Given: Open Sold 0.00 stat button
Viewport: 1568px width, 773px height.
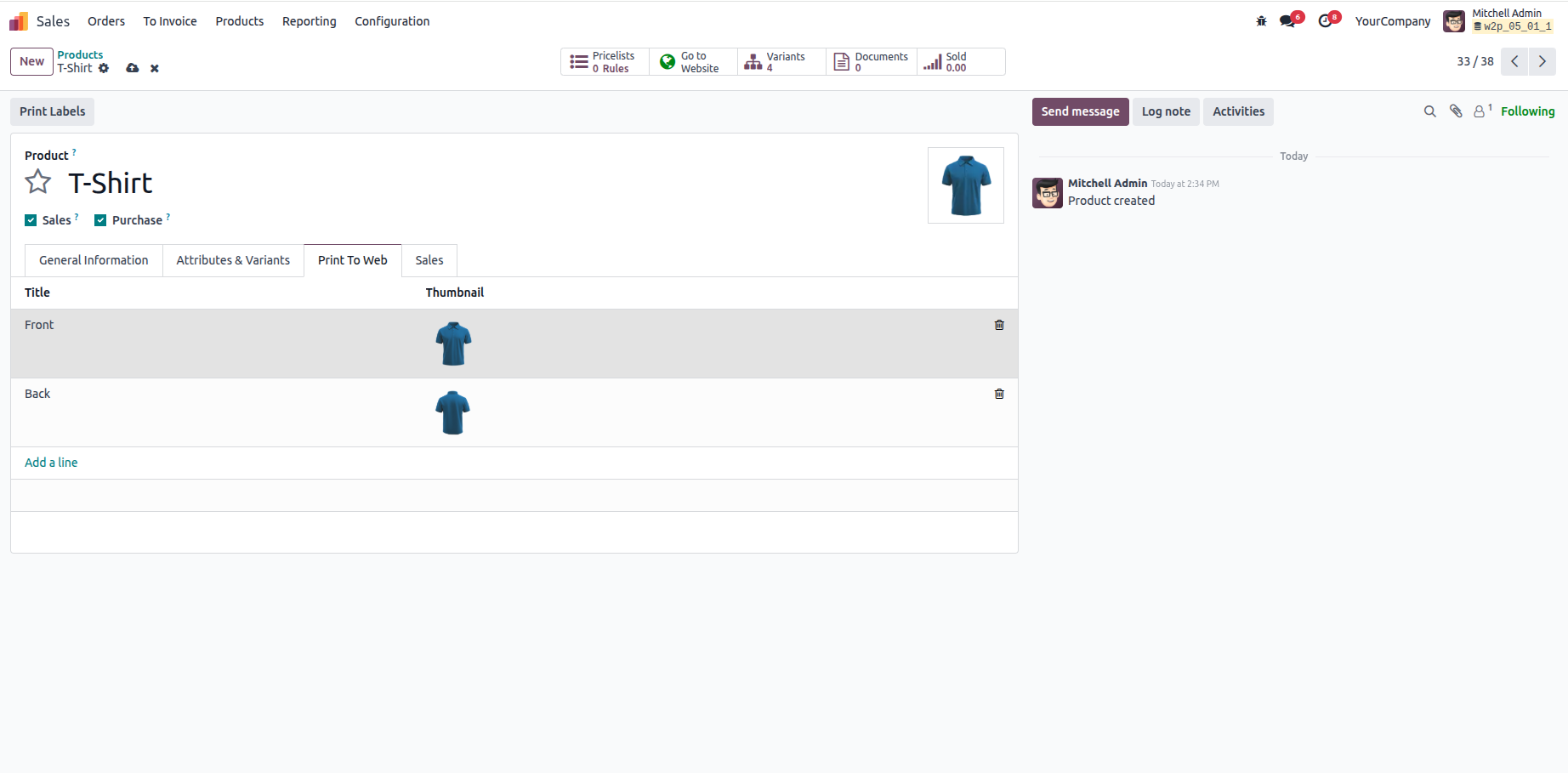Looking at the screenshot, I should [961, 62].
